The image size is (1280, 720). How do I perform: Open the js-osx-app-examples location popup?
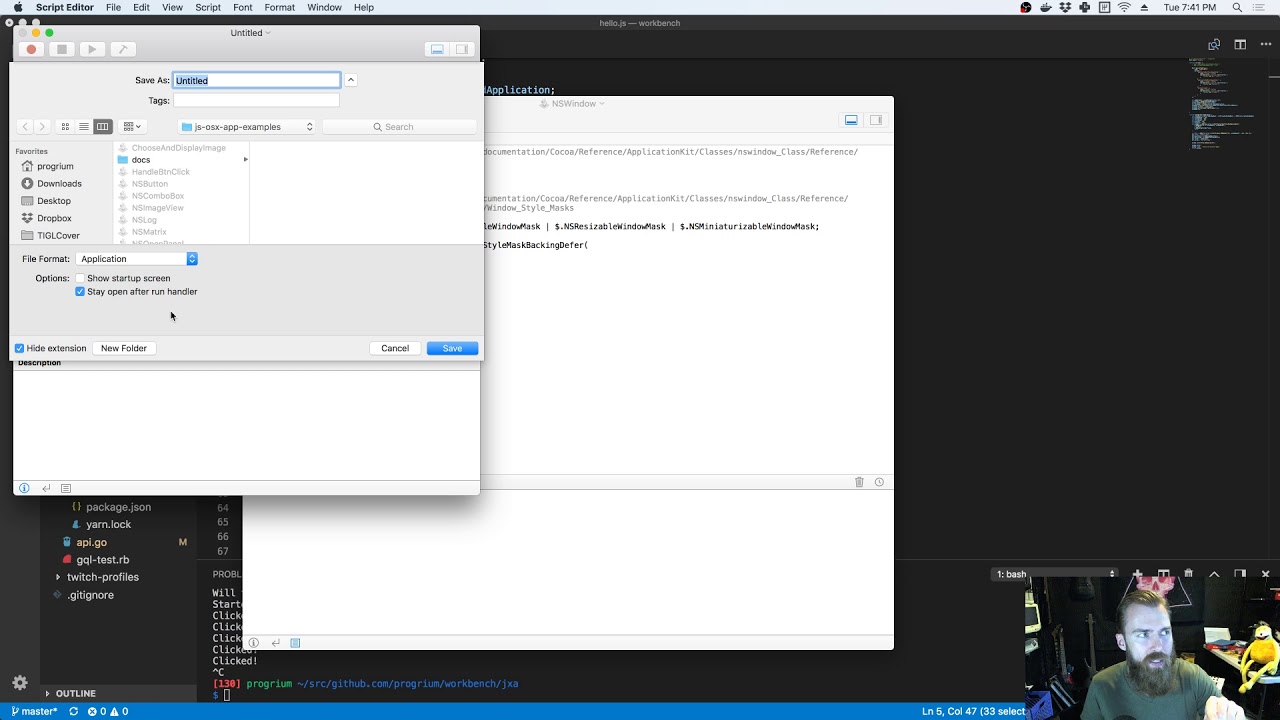pyautogui.click(x=247, y=127)
